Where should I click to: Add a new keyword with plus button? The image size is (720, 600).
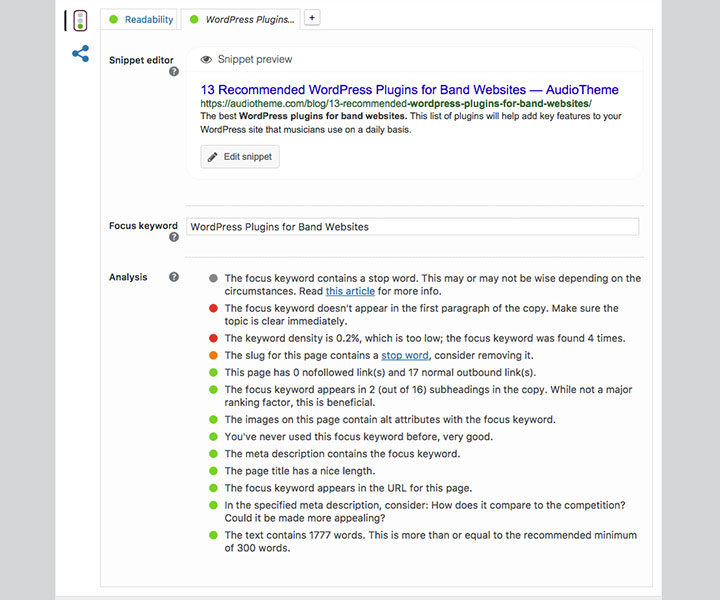(x=312, y=18)
